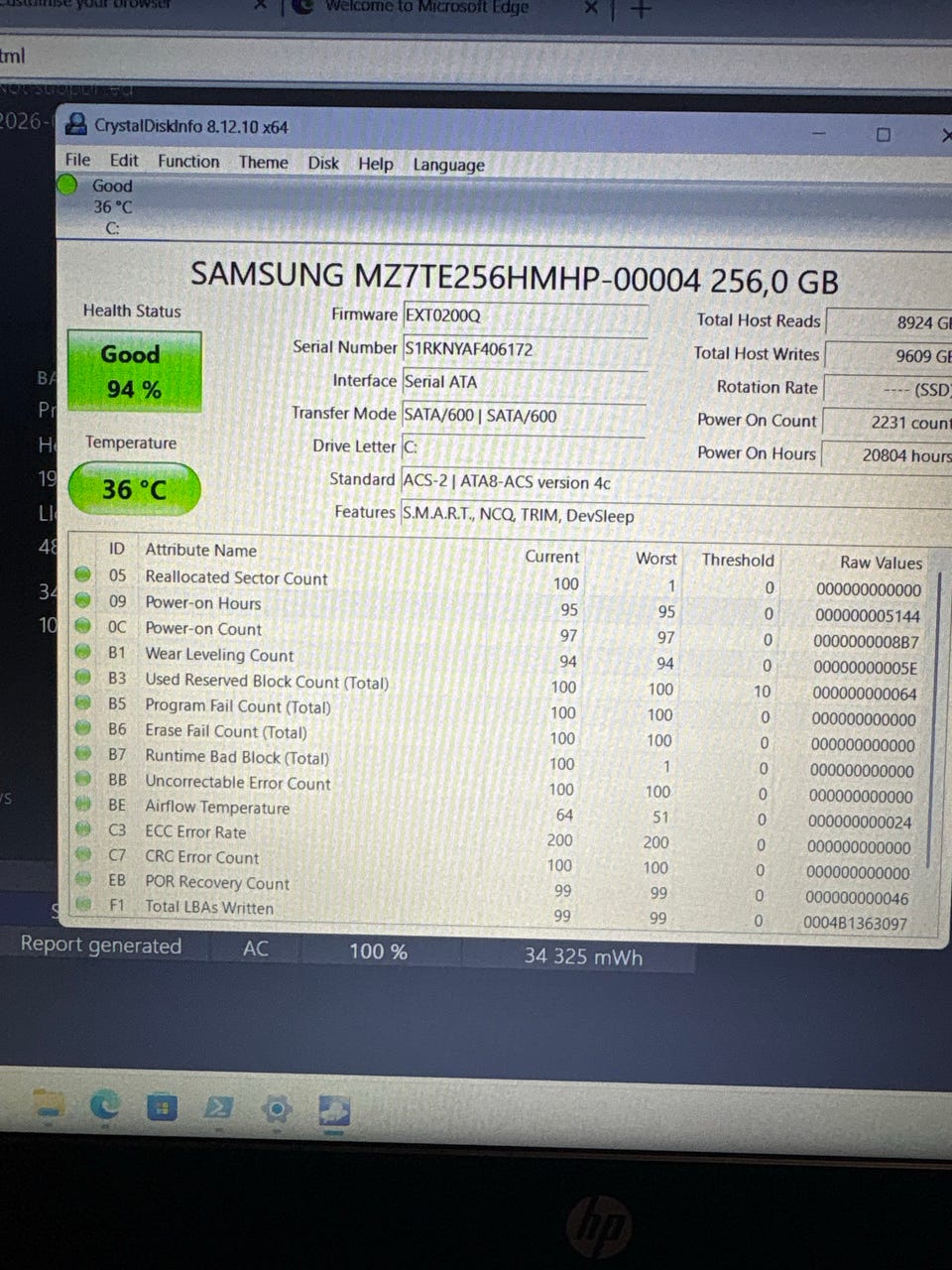The width and height of the screenshot is (952, 1270).
Task: Click the CRC Error Count status dot
Action: coord(84,854)
